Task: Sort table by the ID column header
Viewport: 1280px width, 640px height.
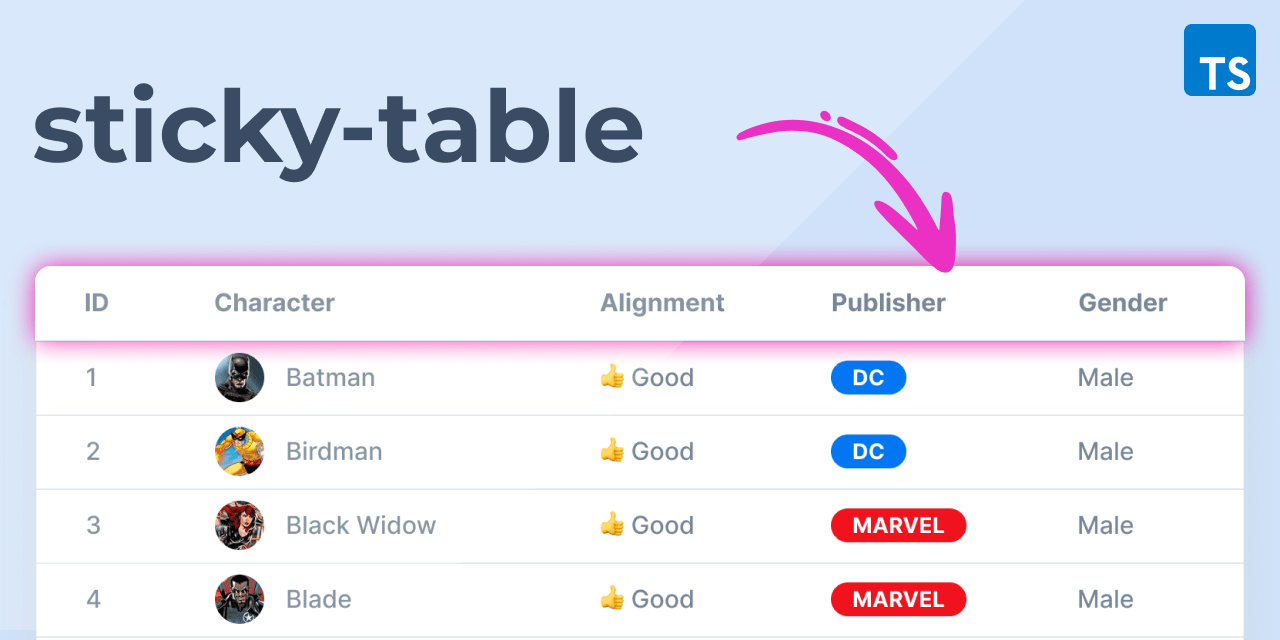Action: [96, 302]
